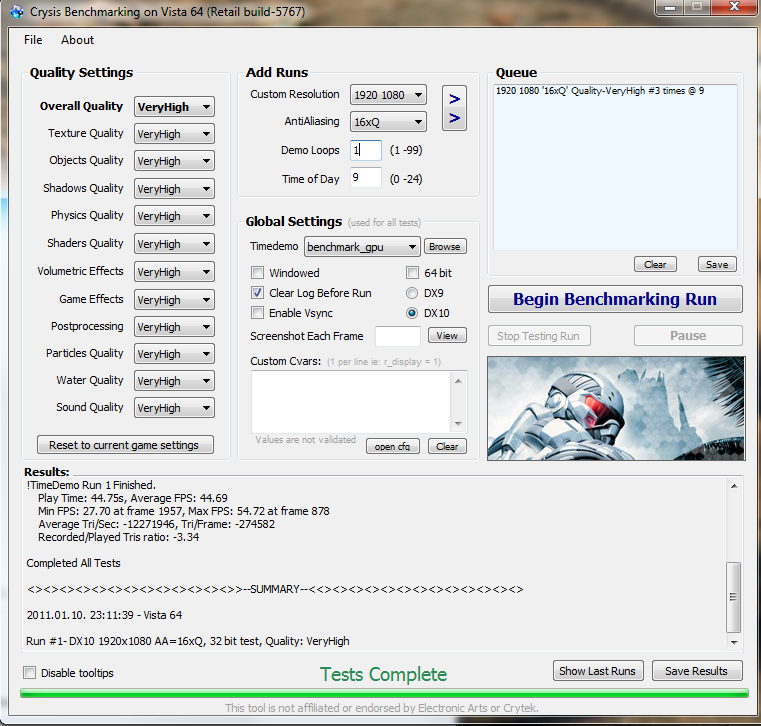Expand the Physics Quality dropdown
Screen dimensions: 761x726
174,216
